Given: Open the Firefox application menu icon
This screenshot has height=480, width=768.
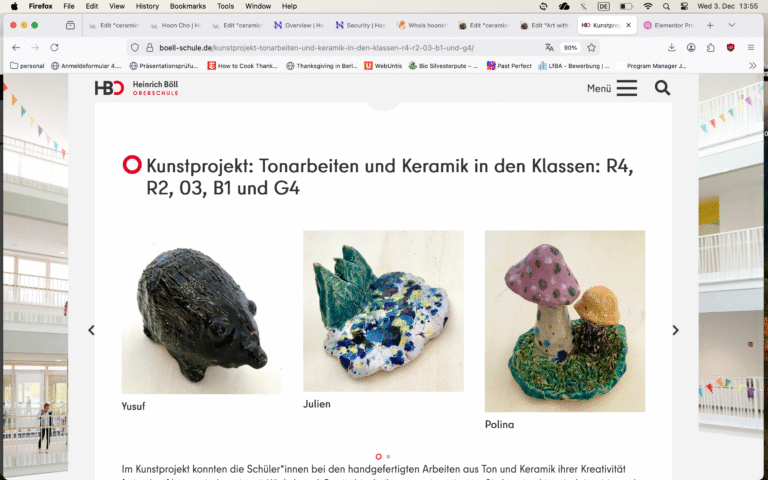Looking at the screenshot, I should (750, 48).
